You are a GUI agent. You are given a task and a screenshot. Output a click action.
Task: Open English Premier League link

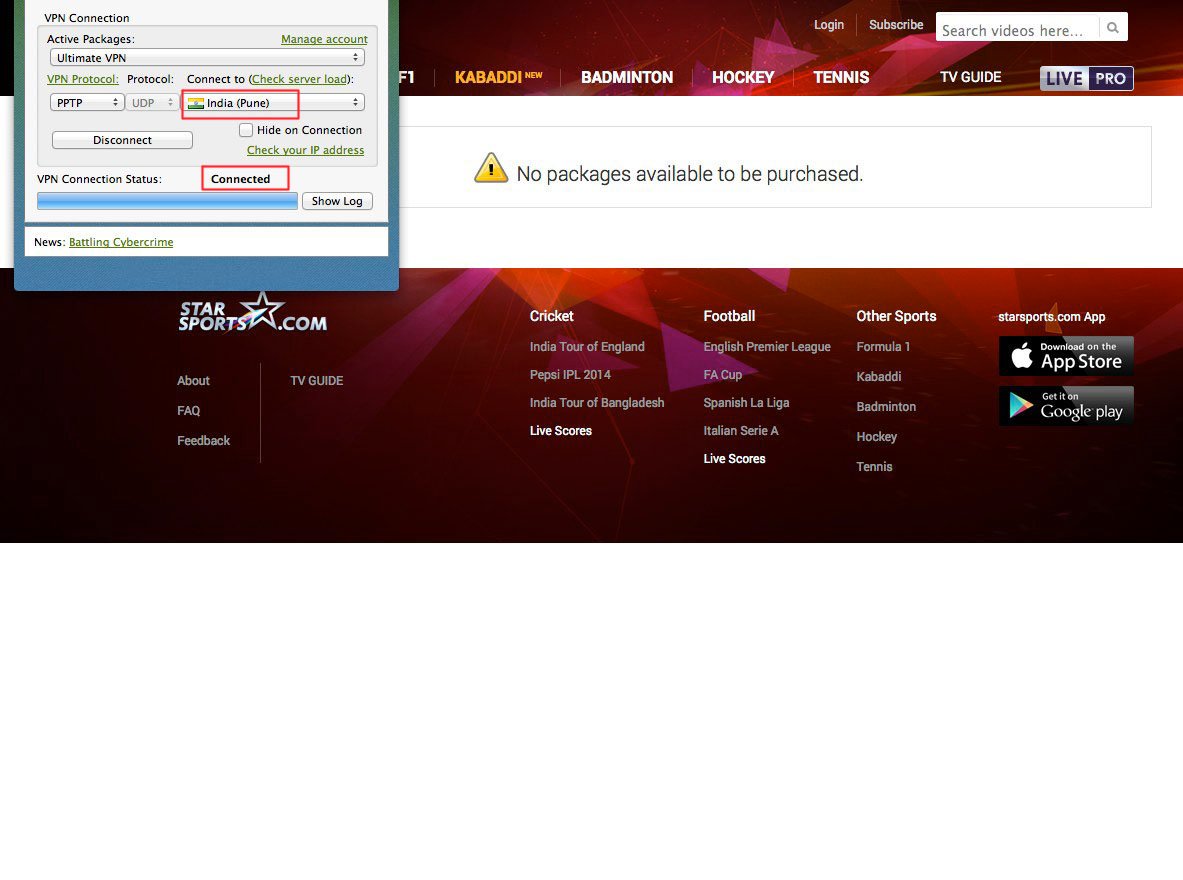(767, 347)
